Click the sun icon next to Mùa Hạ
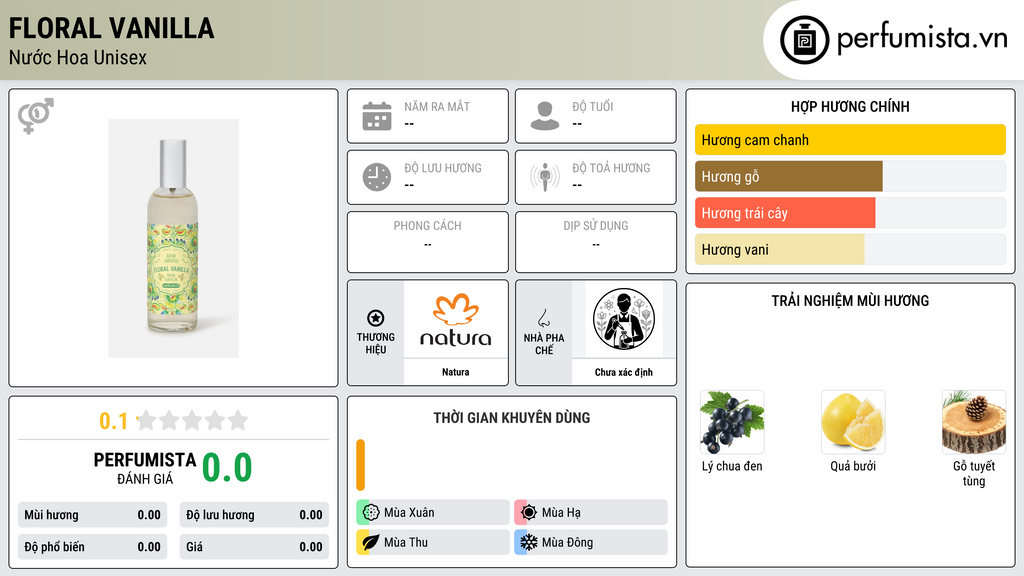1024x576 pixels. point(528,513)
